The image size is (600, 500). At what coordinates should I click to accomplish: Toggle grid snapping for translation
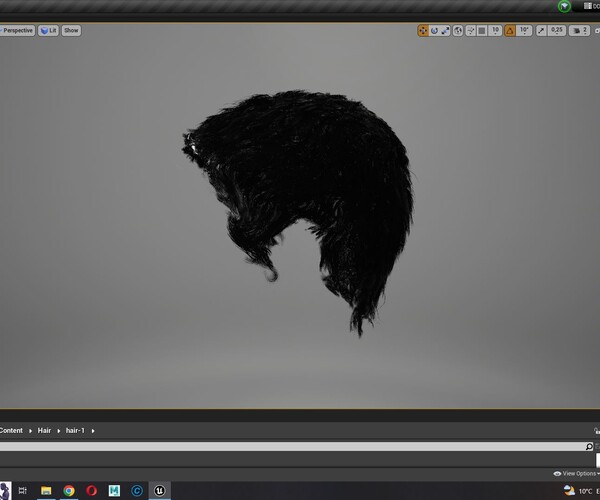(x=482, y=31)
